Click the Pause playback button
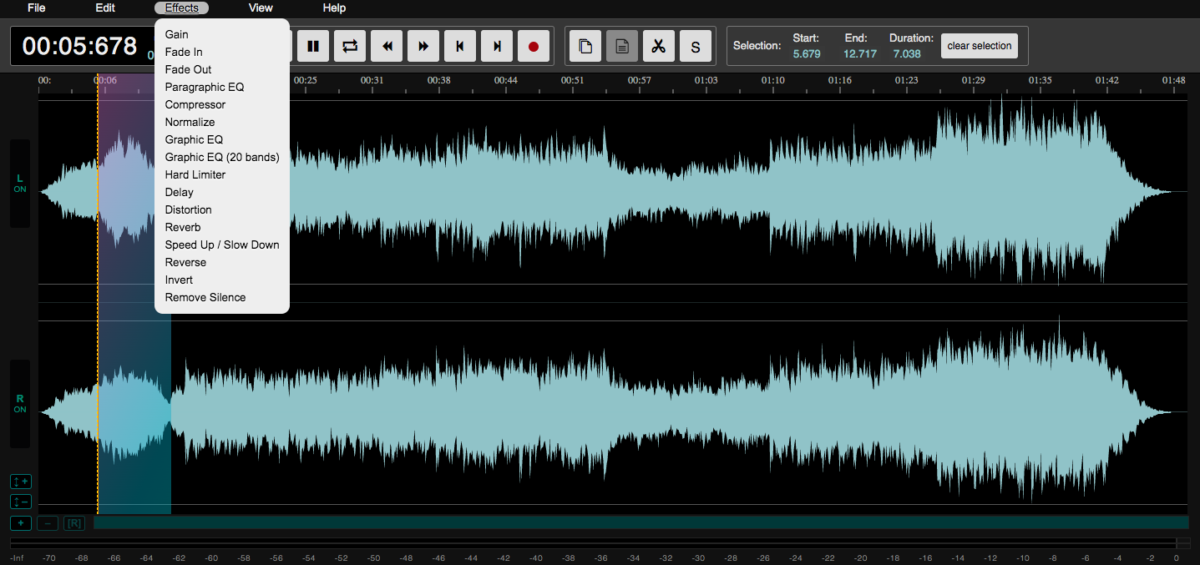Viewport: 1200px width, 565px height. coord(313,46)
